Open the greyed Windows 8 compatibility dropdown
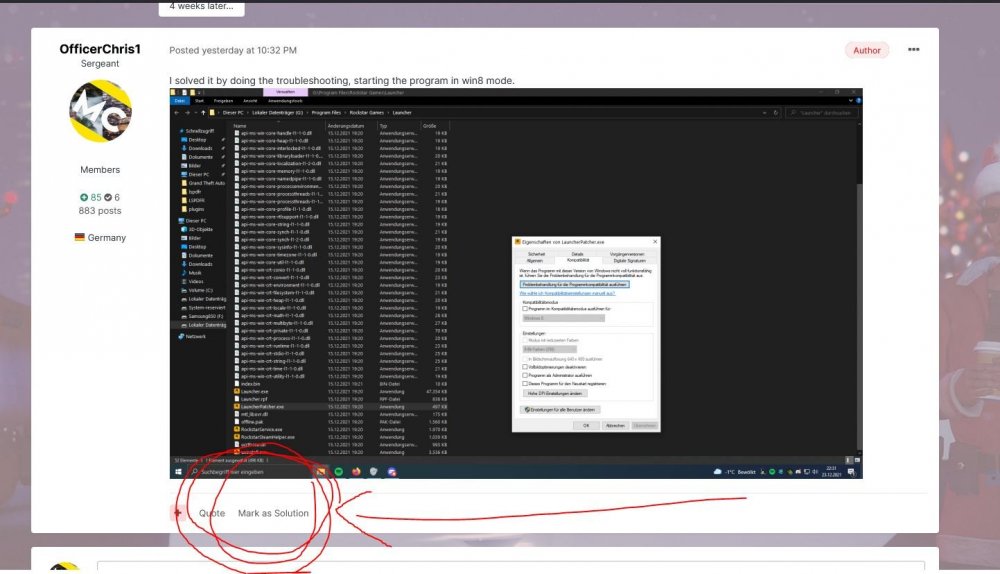 563,318
